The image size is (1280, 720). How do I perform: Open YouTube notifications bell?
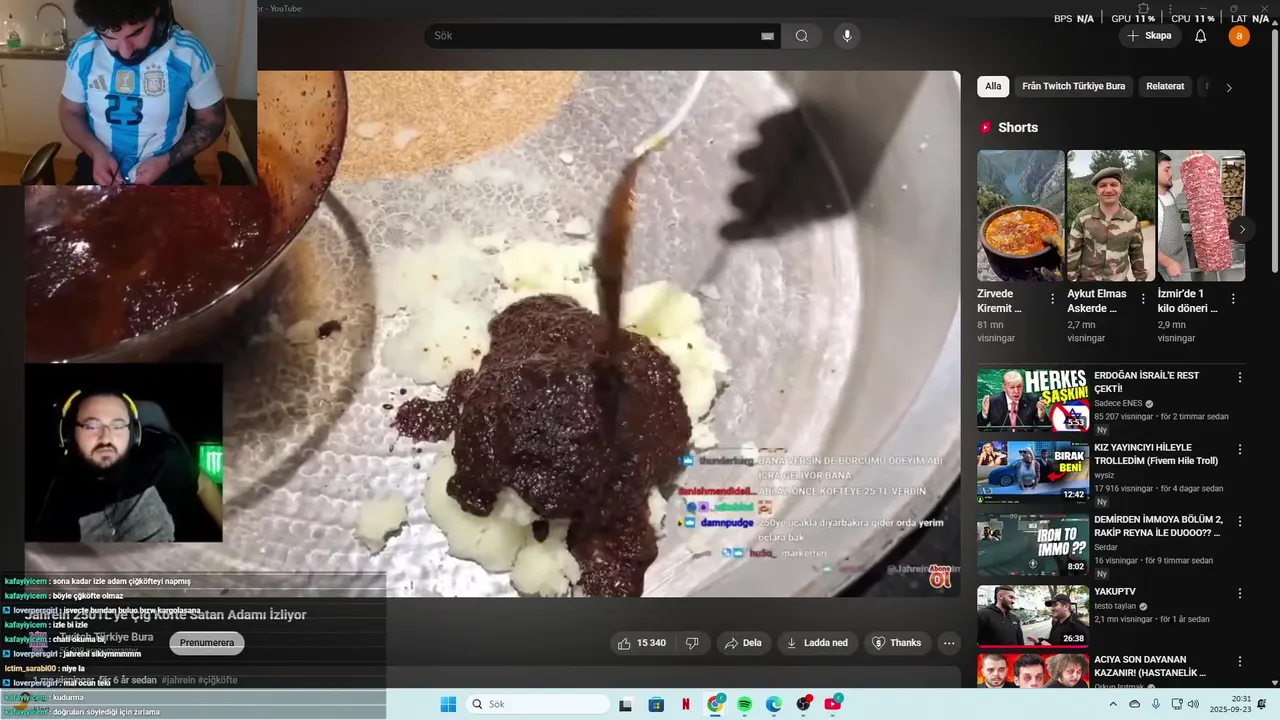[1201, 36]
